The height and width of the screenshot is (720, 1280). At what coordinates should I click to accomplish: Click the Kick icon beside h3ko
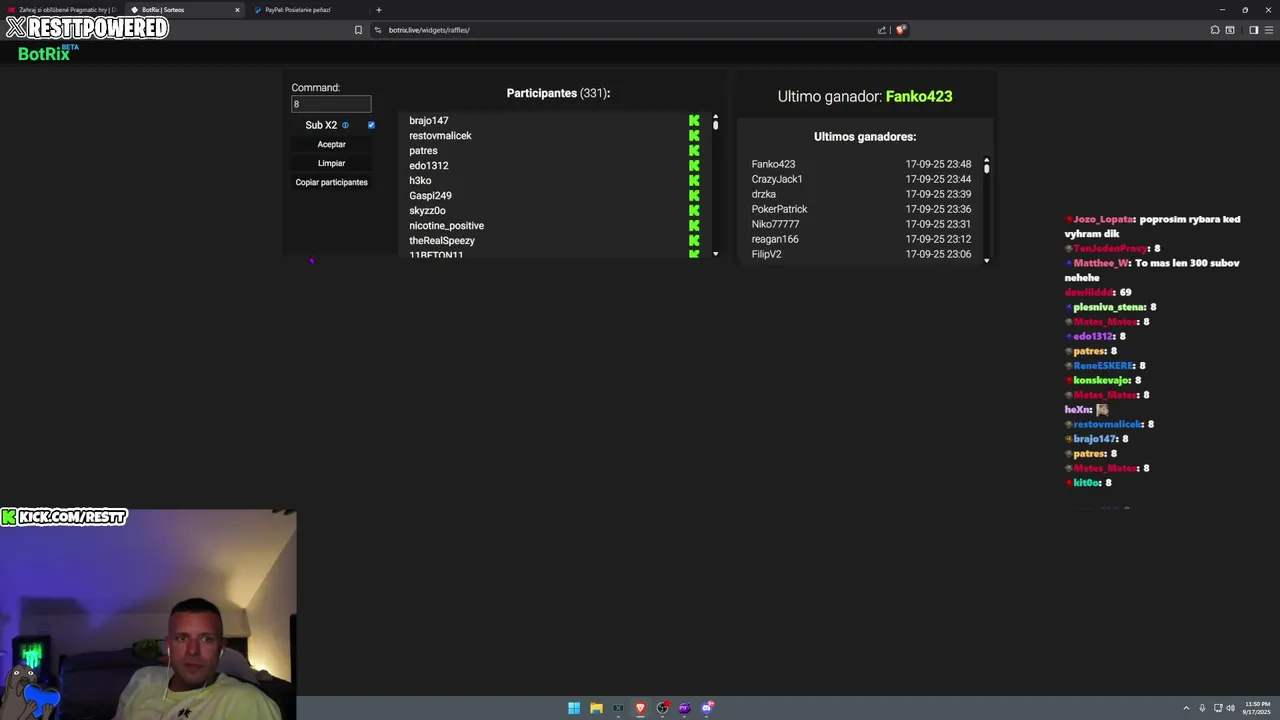click(694, 181)
